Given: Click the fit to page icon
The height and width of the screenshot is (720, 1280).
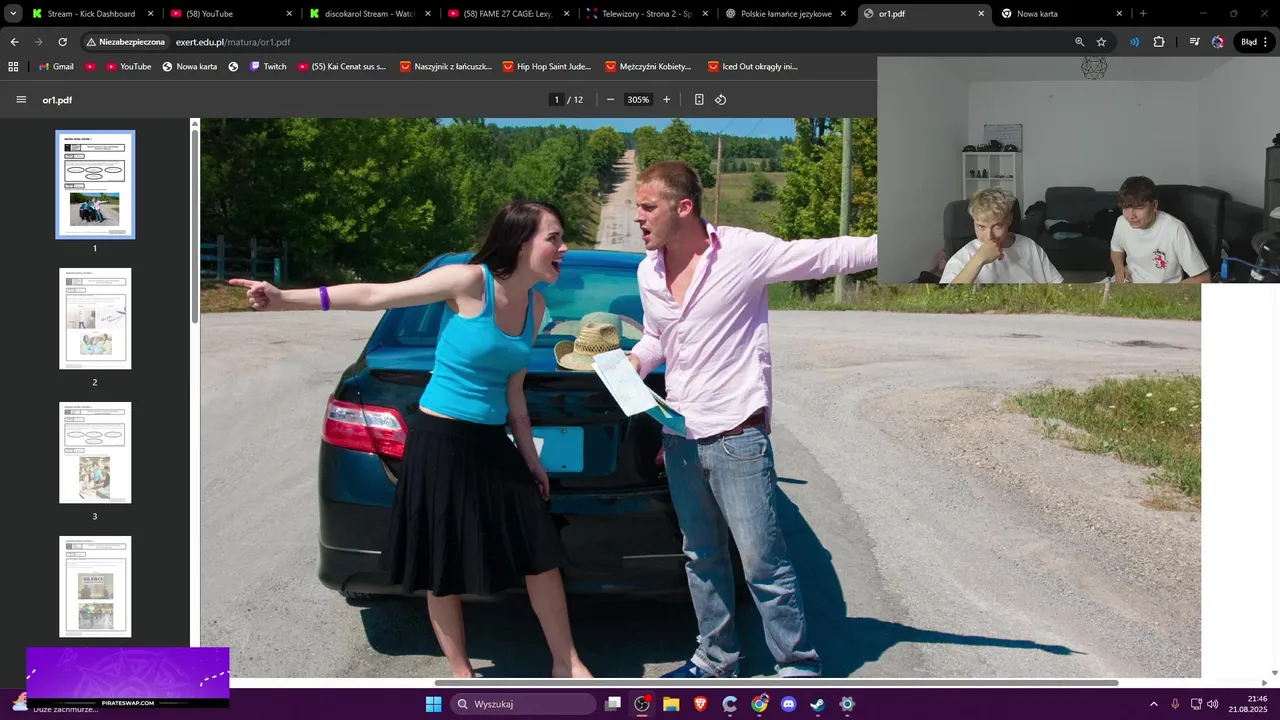Looking at the screenshot, I should point(699,100).
